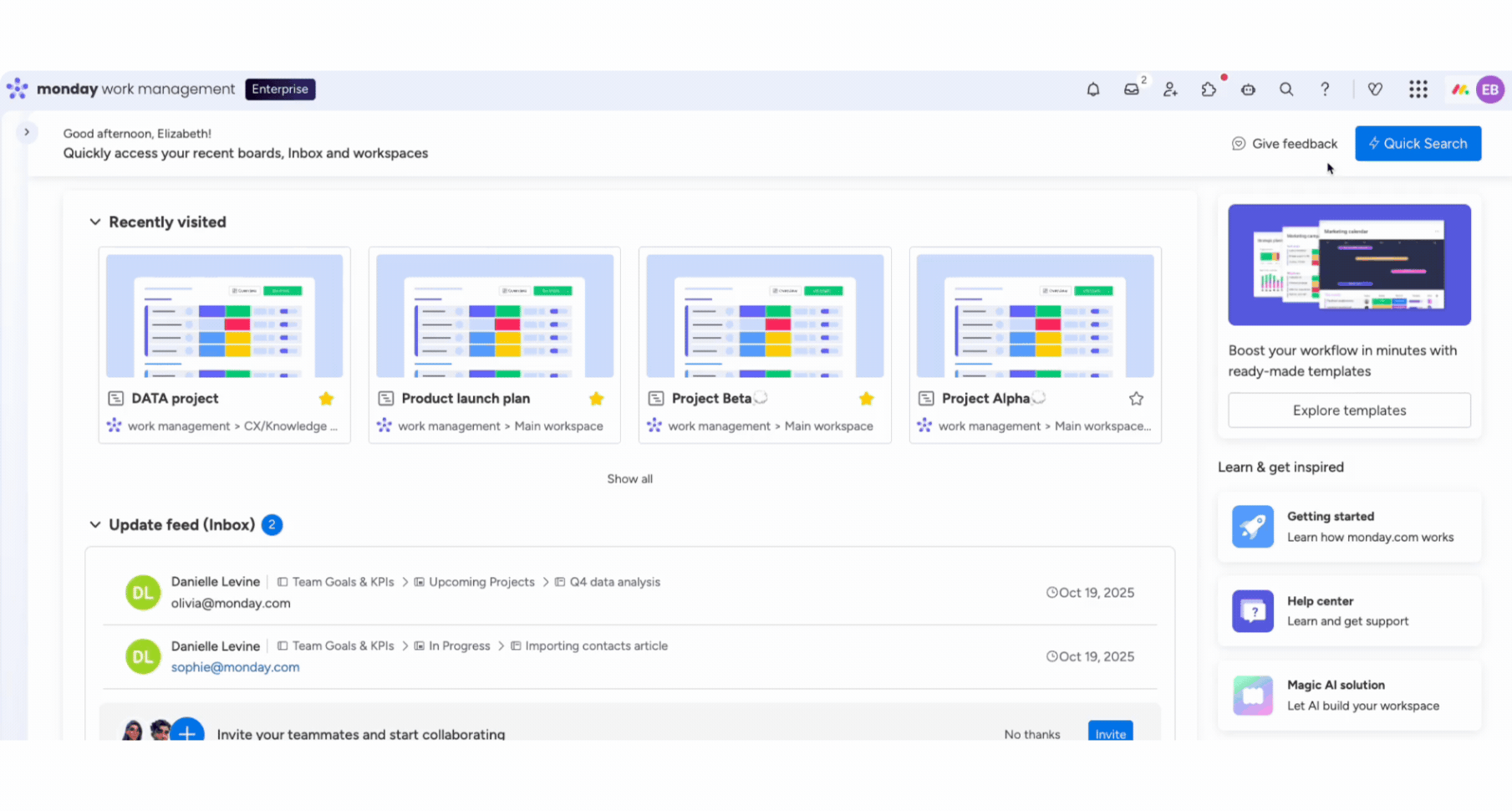This screenshot has height=811, width=1512.
Task: Open the Help center card
Action: [x=1349, y=611]
